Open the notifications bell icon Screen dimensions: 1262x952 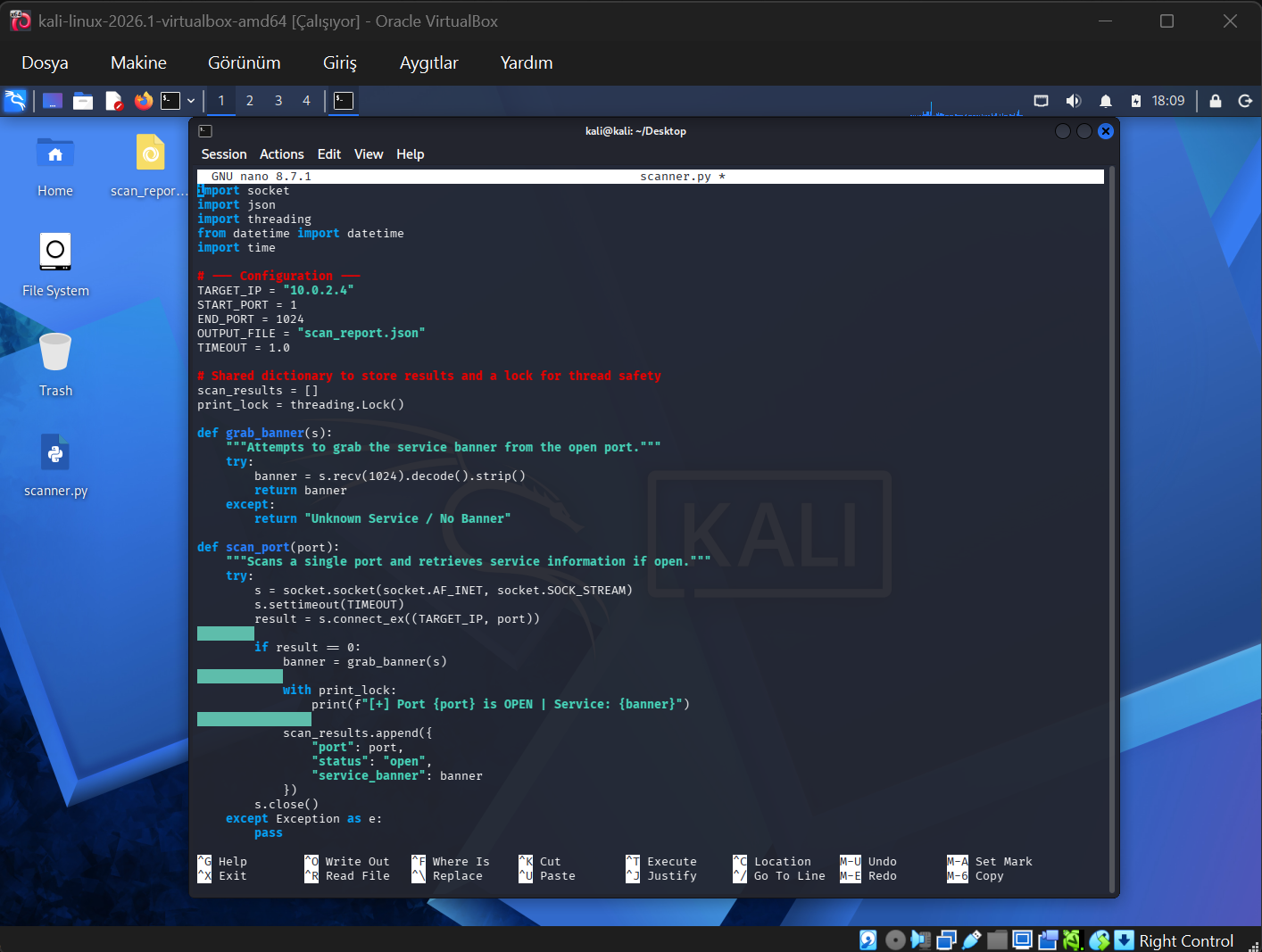tap(1106, 101)
